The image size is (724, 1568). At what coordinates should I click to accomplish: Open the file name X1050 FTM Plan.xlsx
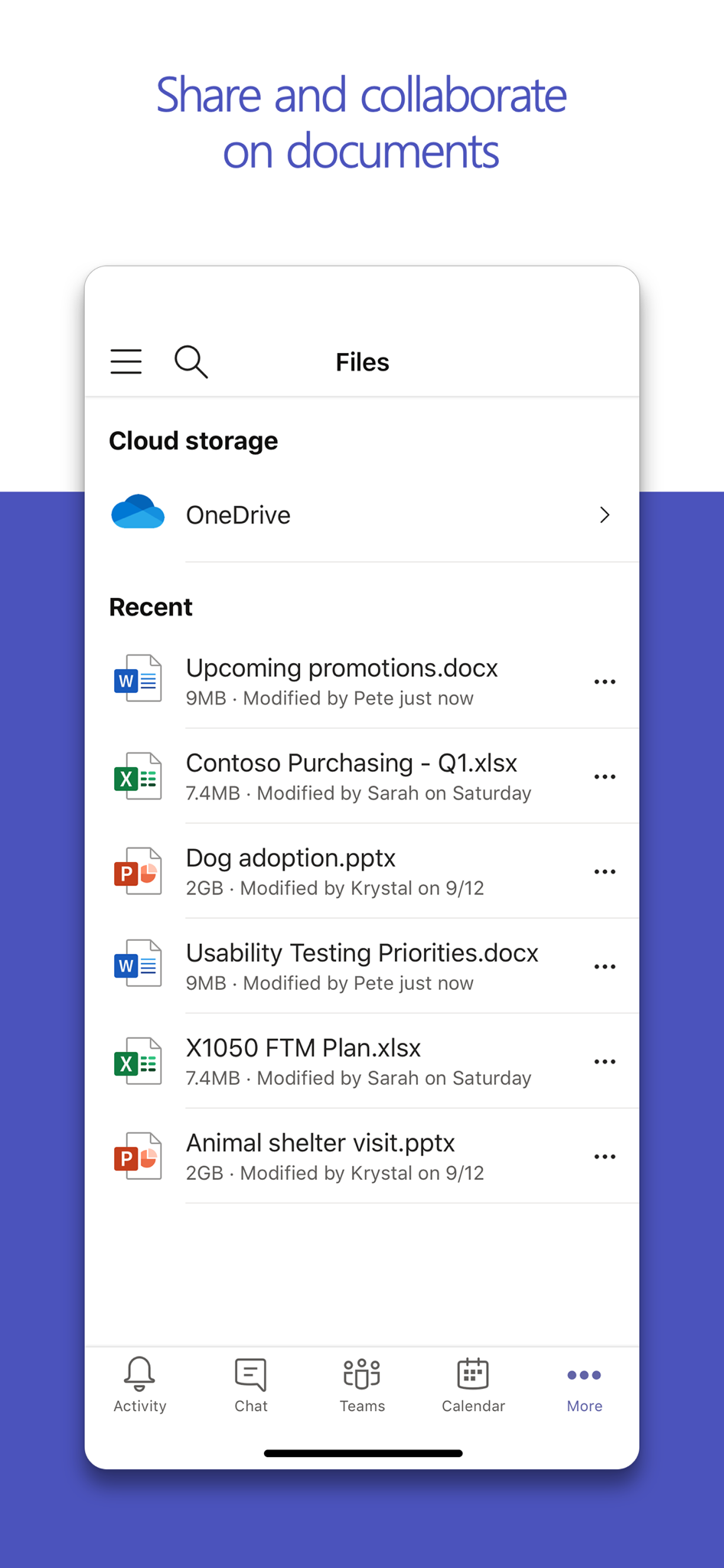(304, 1048)
